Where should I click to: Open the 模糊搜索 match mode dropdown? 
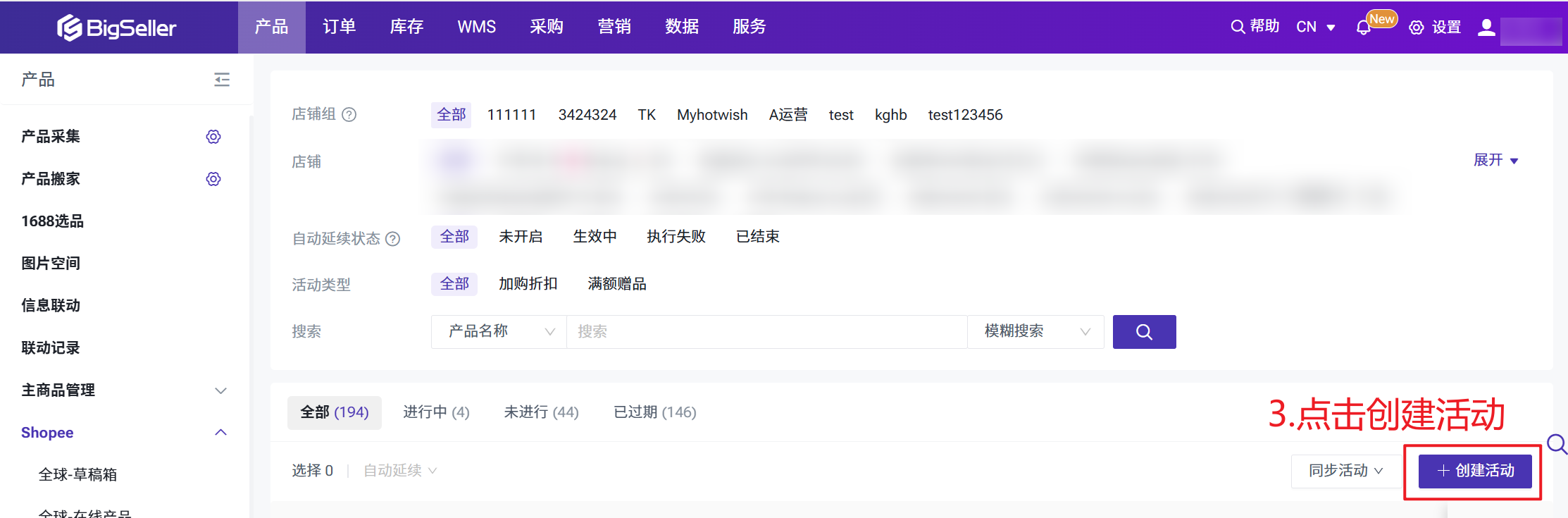tap(1035, 332)
